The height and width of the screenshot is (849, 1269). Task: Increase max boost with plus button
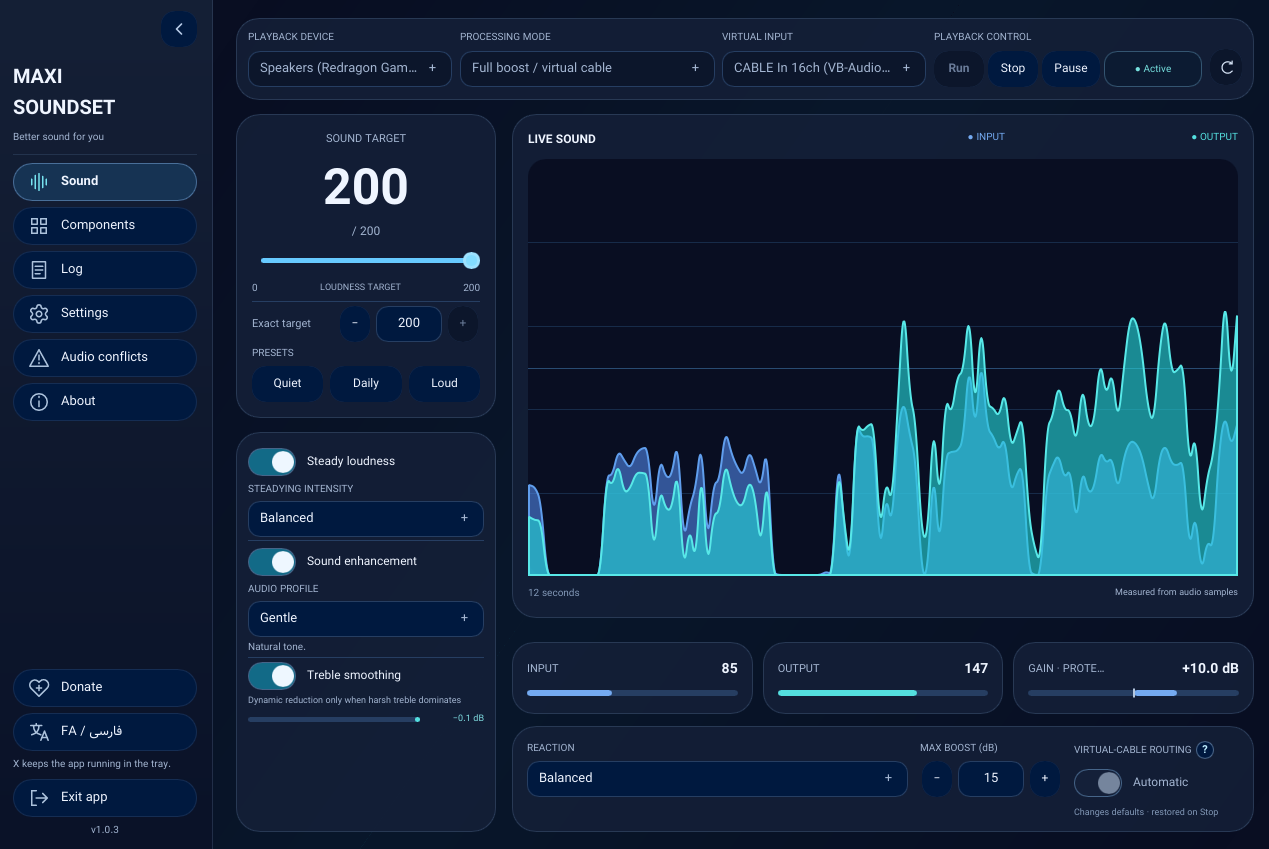[x=1044, y=778]
